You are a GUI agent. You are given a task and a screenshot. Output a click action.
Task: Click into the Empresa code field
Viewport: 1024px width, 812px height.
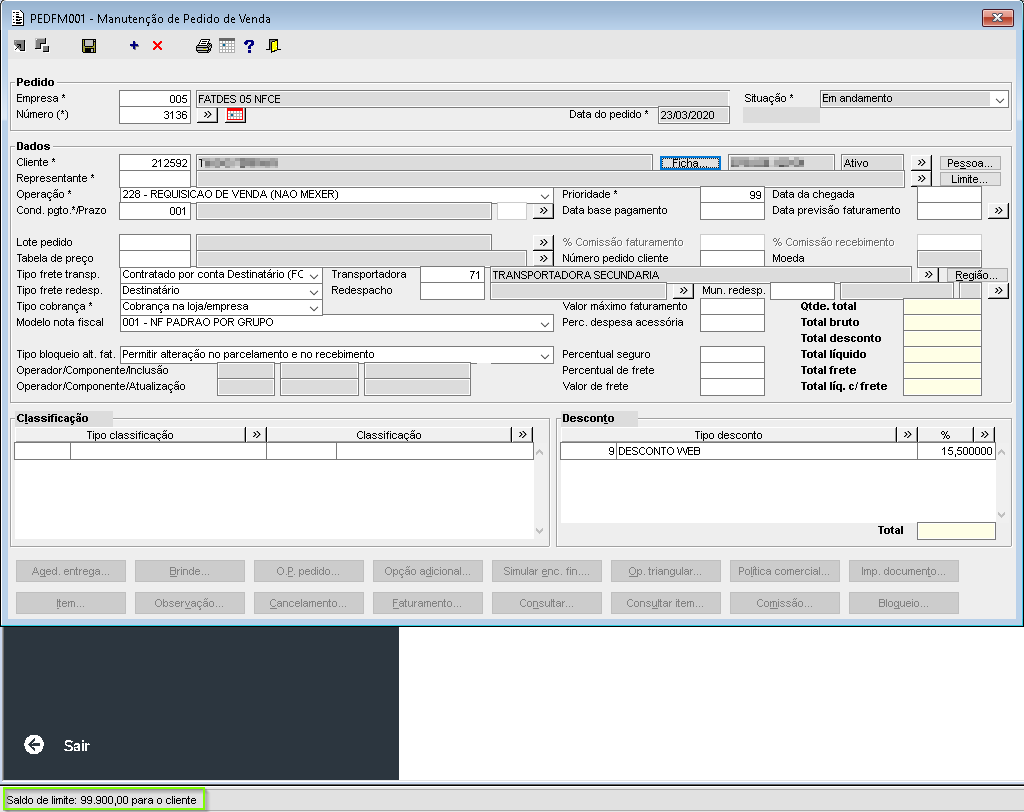click(x=155, y=99)
